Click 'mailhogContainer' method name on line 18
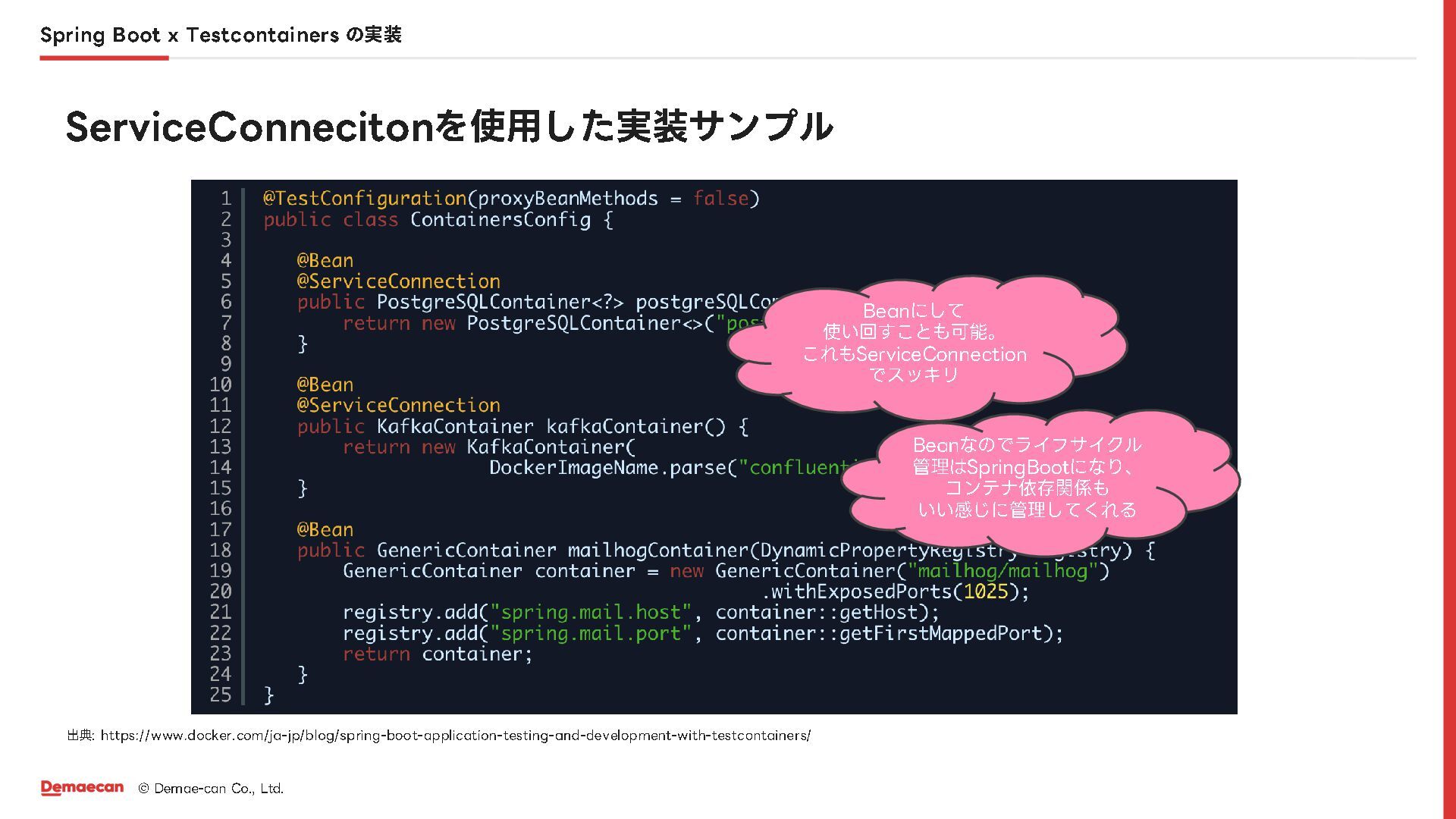 (658, 551)
